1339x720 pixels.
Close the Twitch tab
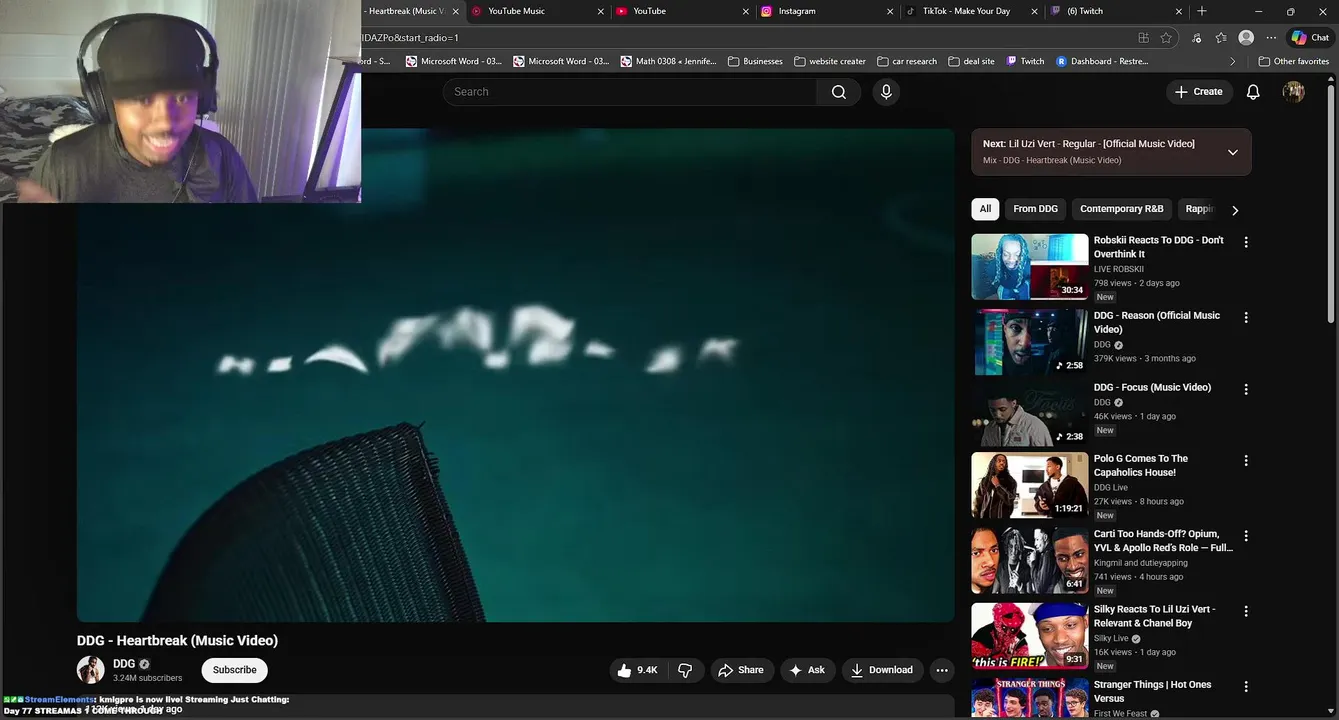pos(1179,11)
